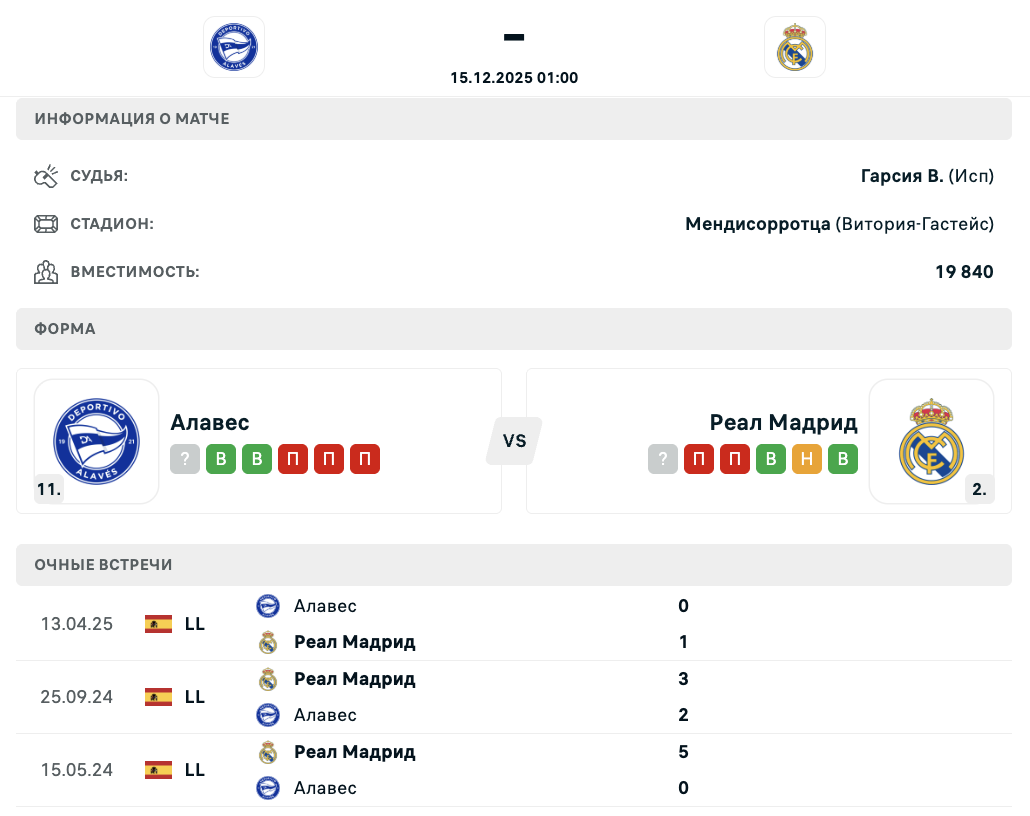Image resolution: width=1030 pixels, height=816 pixels.
Task: Click Alavés' gray unknown-result form badge
Action: click(185, 460)
